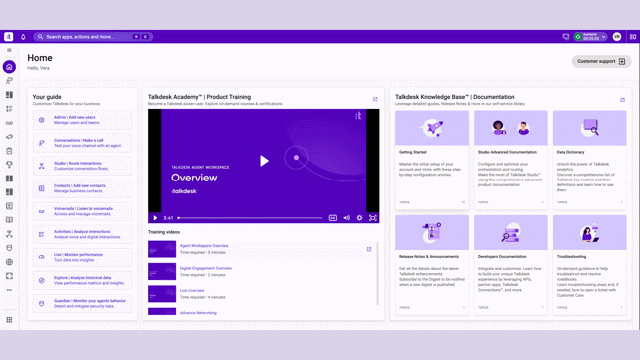Viewport: 640px width, 360px height.
Task: Click the Live Overview thumbnail
Action: pyautogui.click(x=162, y=294)
